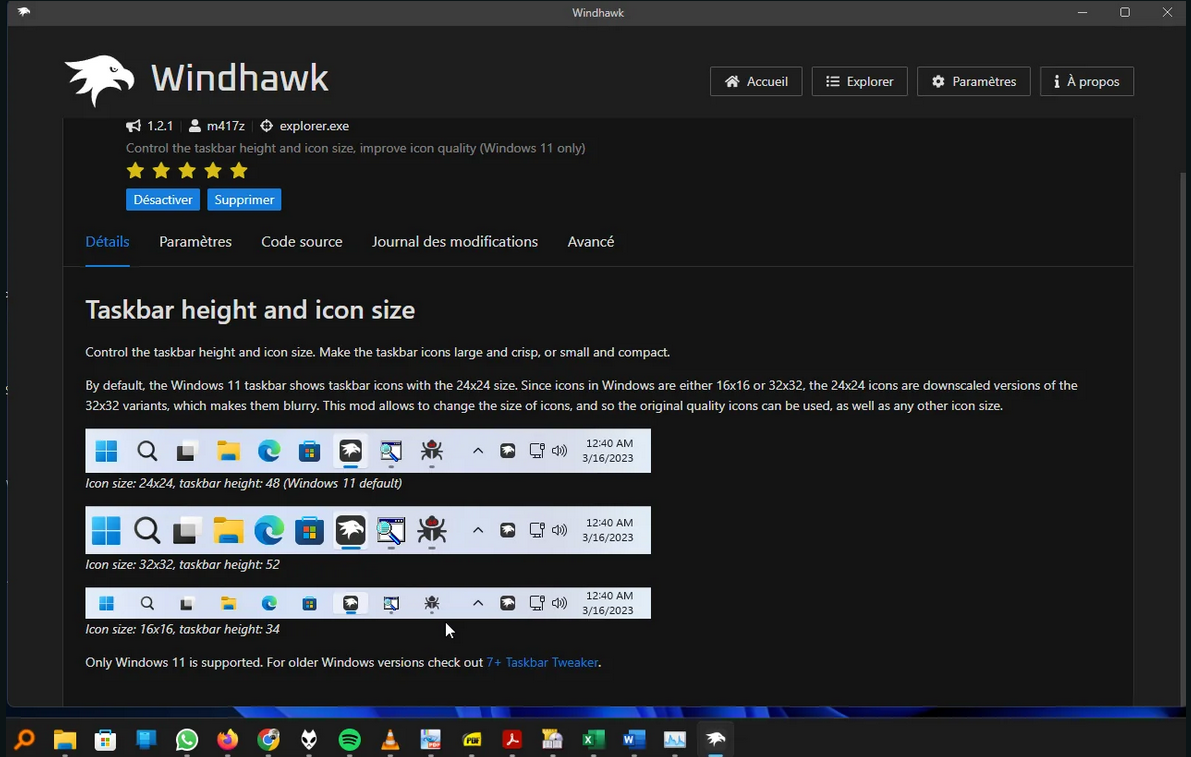Open the yellow PDF app taskbar icon
The height and width of the screenshot is (757, 1191).
(x=472, y=739)
